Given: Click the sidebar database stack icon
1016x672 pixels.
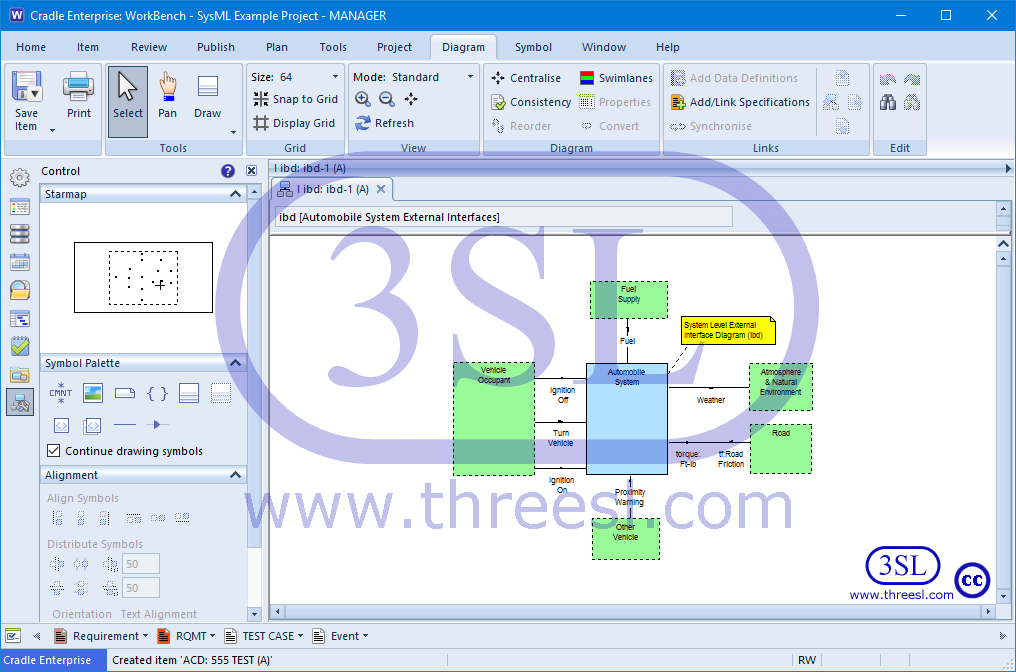Looking at the screenshot, I should [20, 234].
